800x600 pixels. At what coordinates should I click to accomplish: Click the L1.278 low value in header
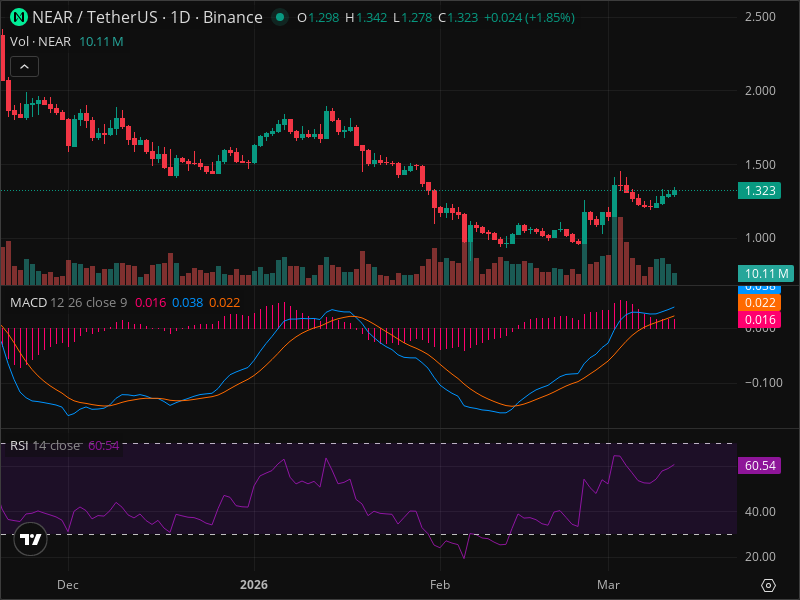tap(412, 18)
